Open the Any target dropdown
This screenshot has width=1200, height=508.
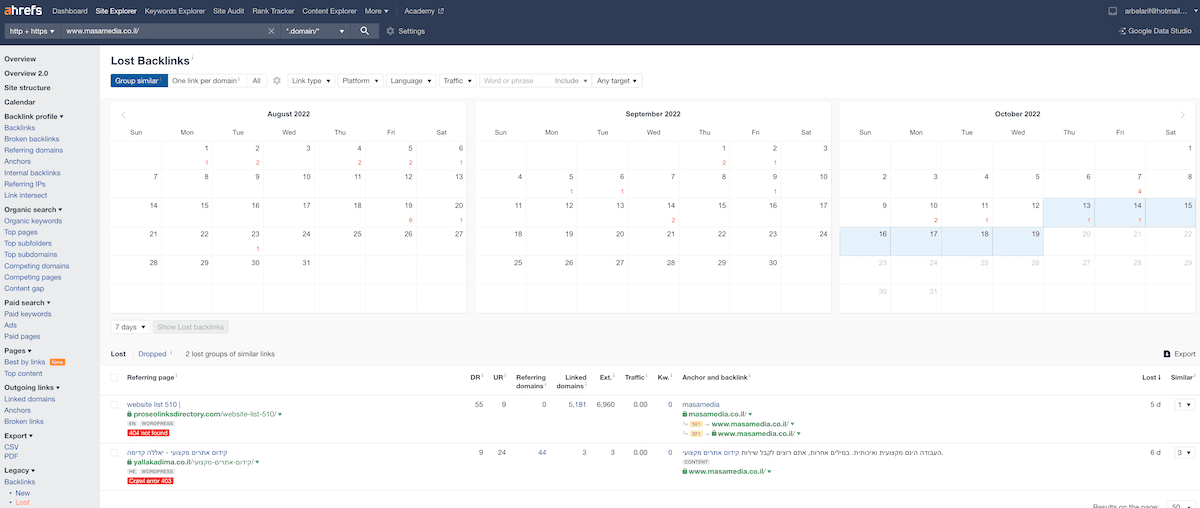617,80
